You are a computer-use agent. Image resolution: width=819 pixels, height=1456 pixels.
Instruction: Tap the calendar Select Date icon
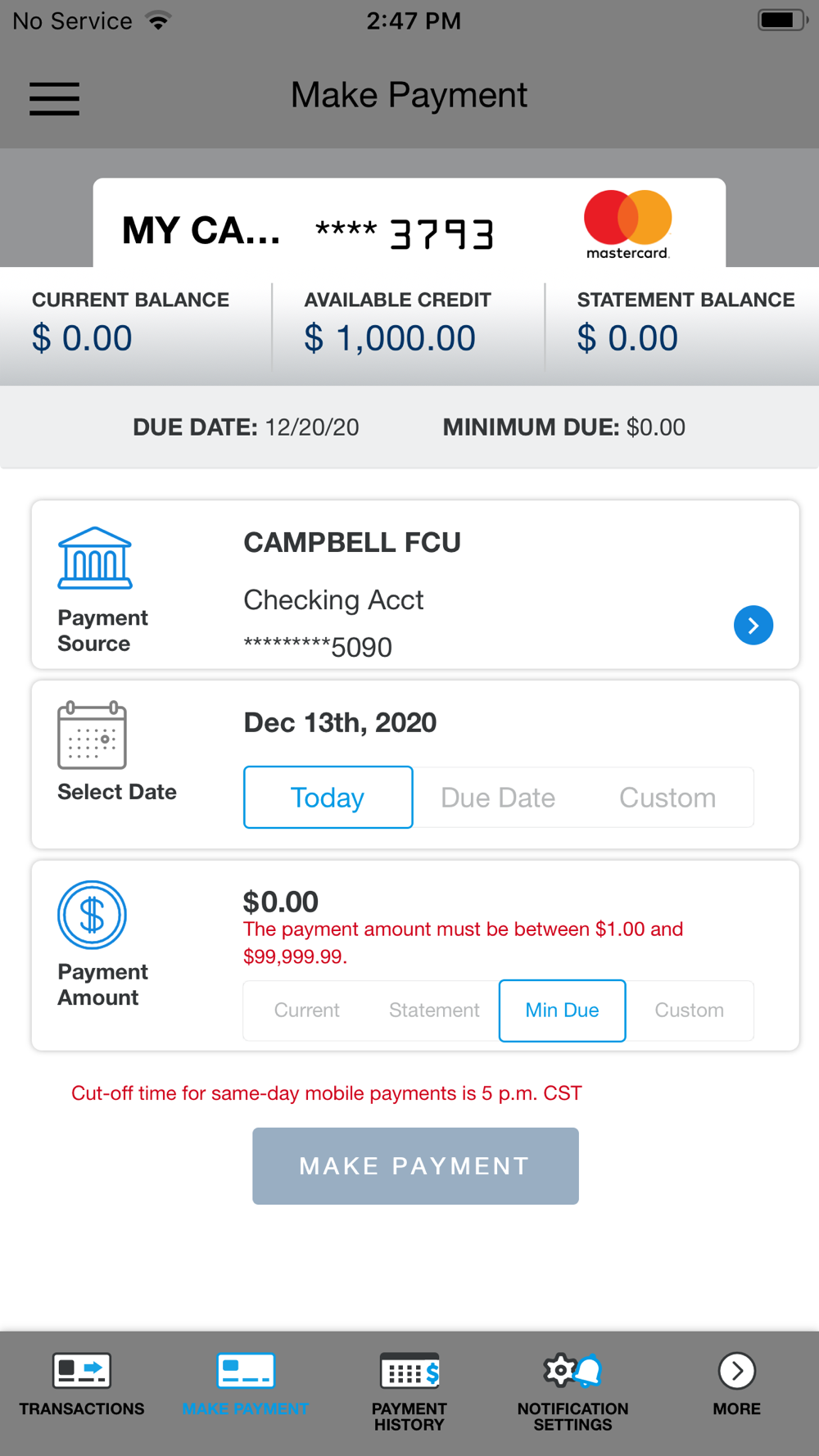click(x=92, y=735)
